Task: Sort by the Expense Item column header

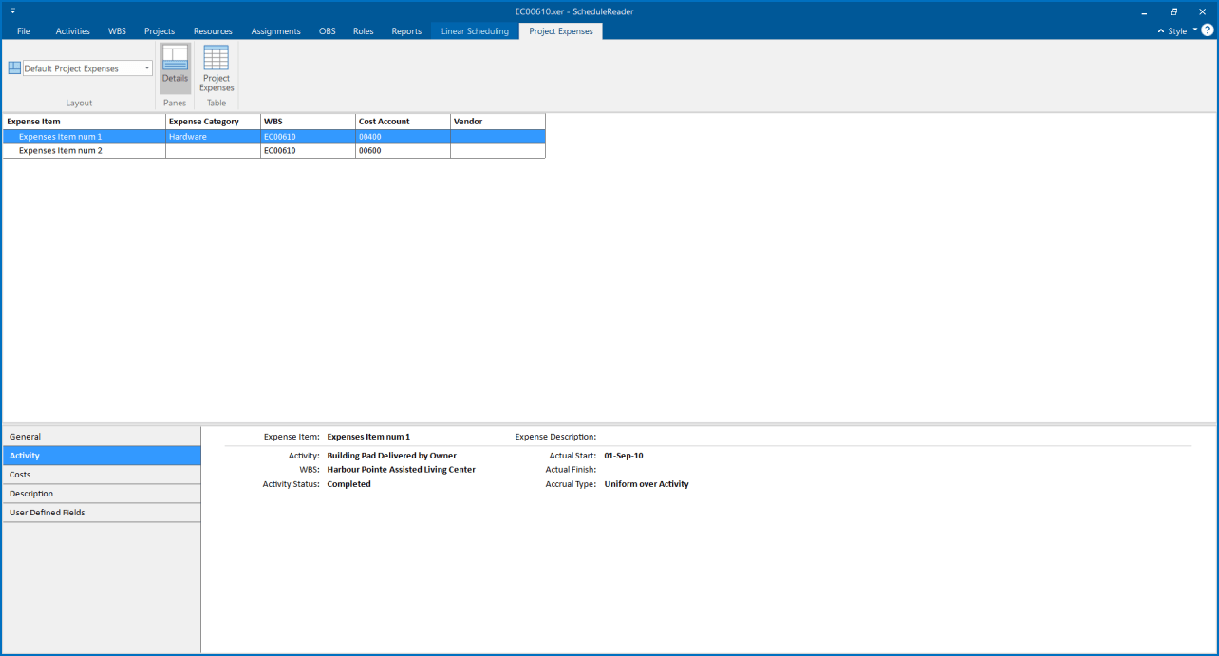Action: click(84, 121)
